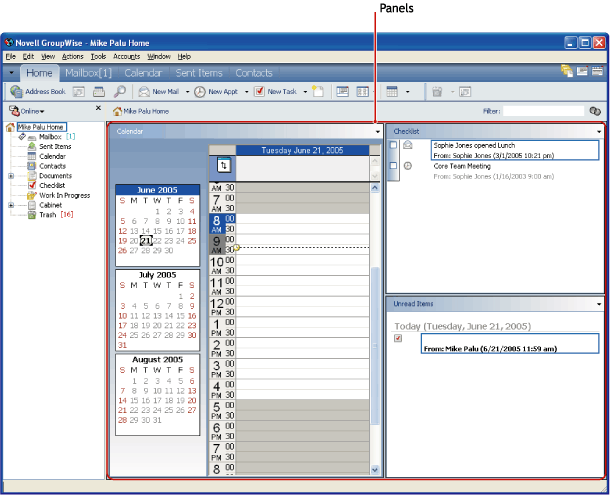Open the New Appt dropdown arrow

pos(246,92)
